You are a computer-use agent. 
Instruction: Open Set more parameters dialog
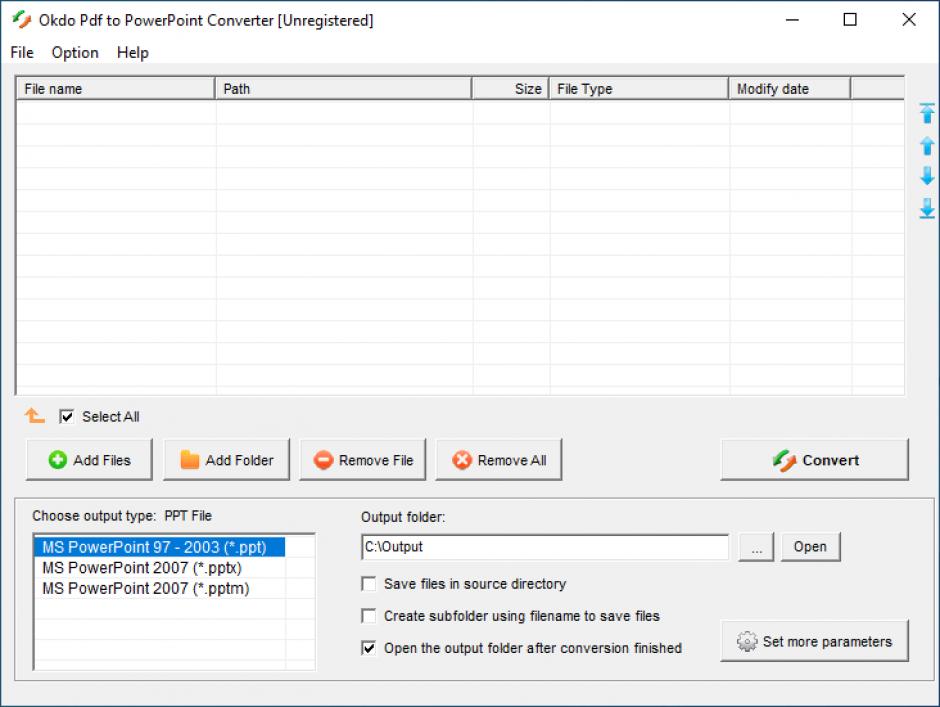(x=815, y=641)
